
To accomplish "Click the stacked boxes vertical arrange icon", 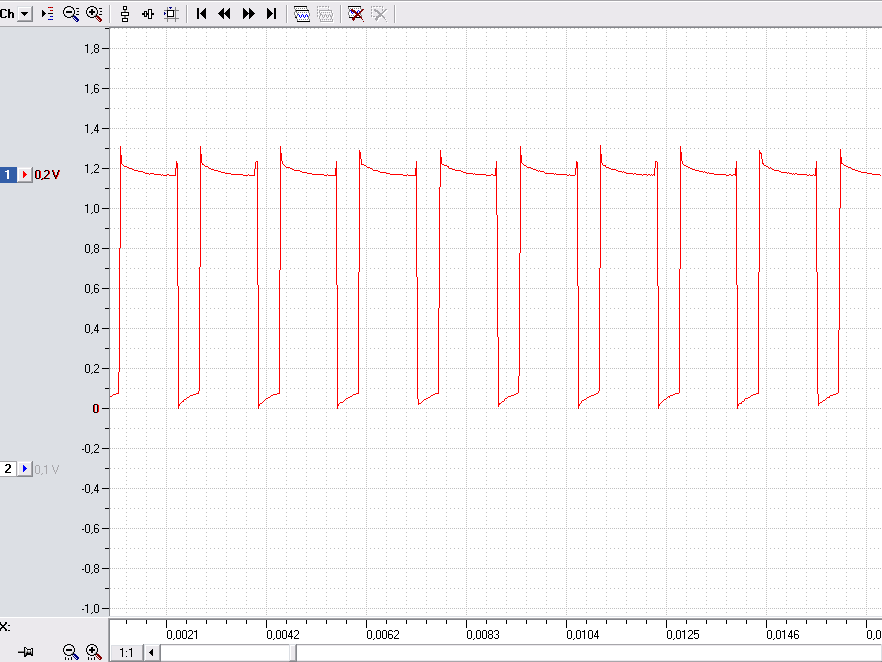I will coord(125,14).
